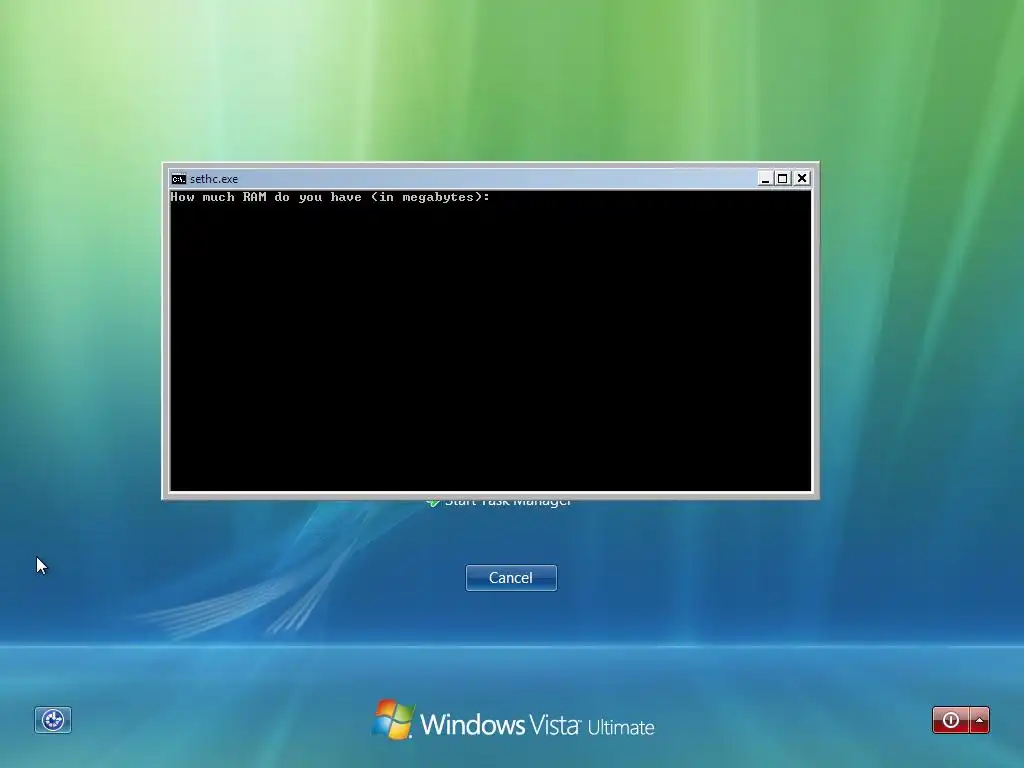Maximize the sethc.exe console window
The image size is (1024, 768).
click(x=783, y=178)
